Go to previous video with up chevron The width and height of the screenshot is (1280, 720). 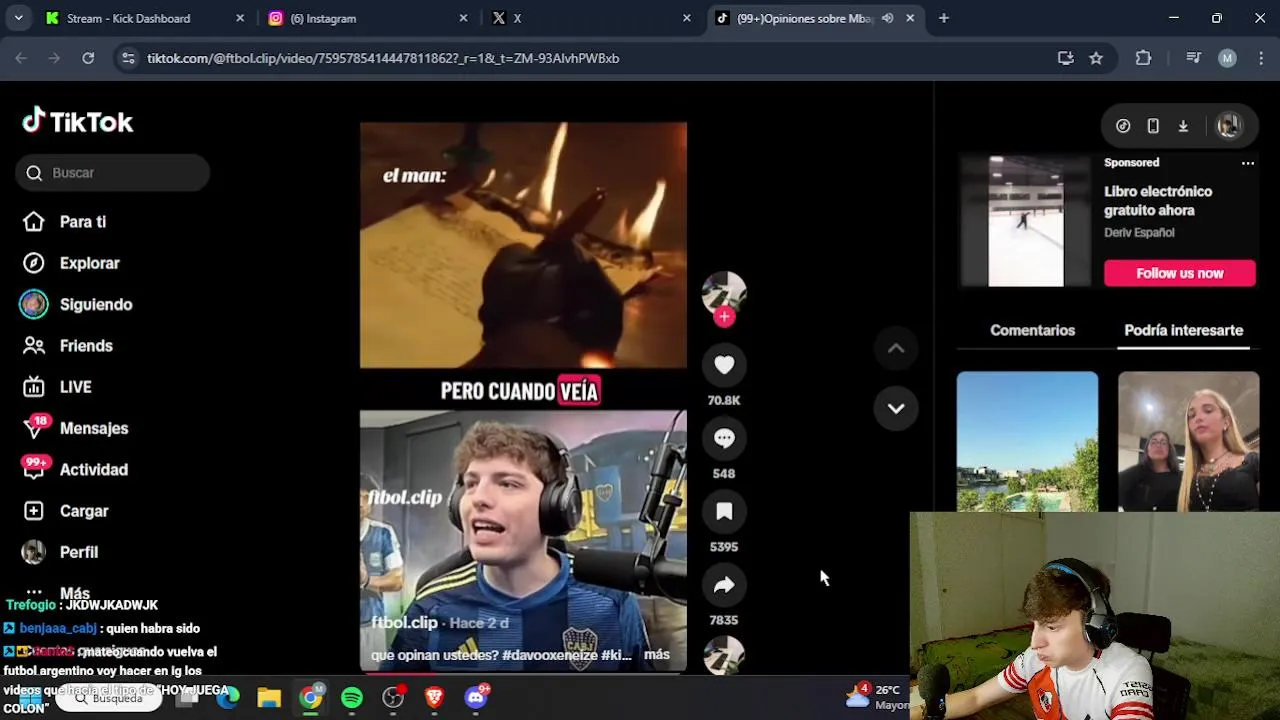896,348
